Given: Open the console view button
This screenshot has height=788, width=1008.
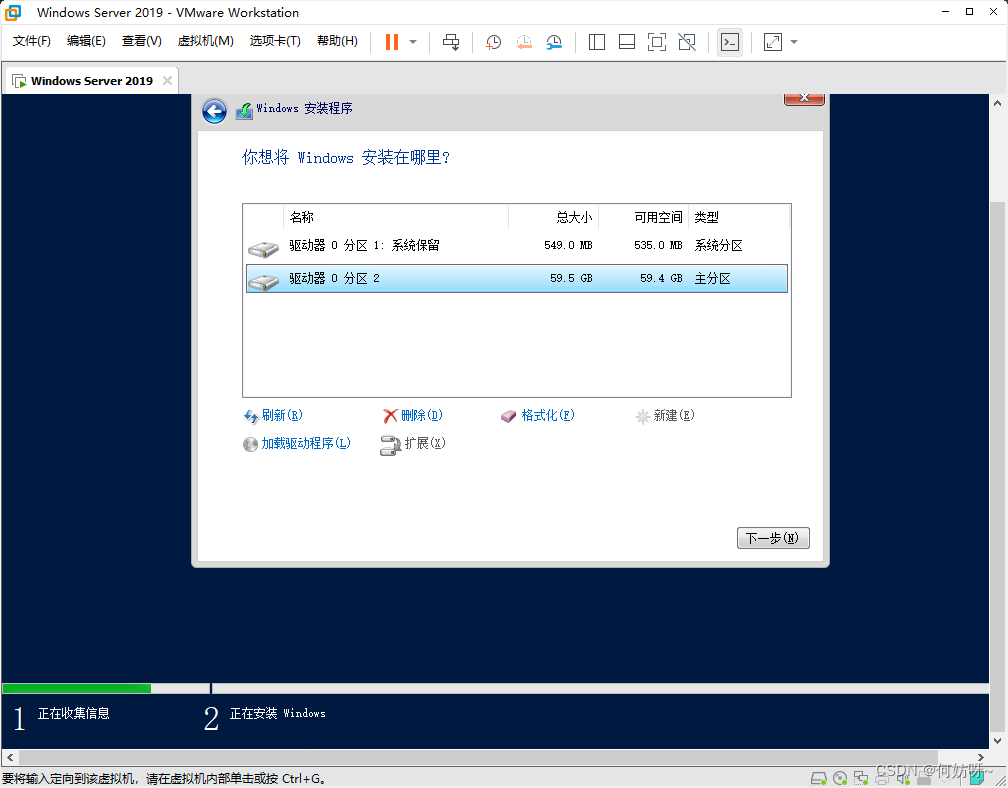Looking at the screenshot, I should [x=730, y=42].
